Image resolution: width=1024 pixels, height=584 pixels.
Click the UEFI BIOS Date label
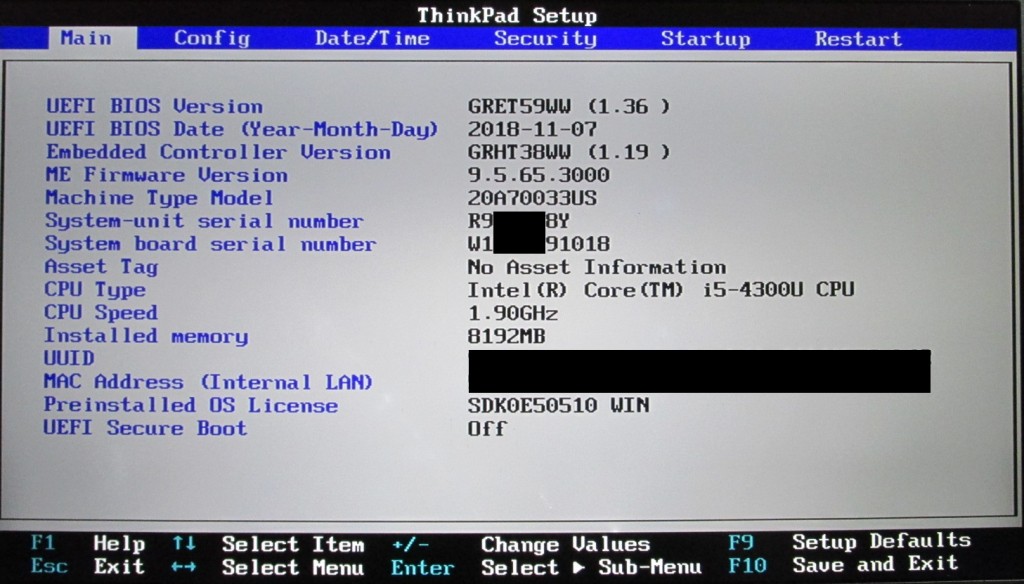(x=242, y=129)
